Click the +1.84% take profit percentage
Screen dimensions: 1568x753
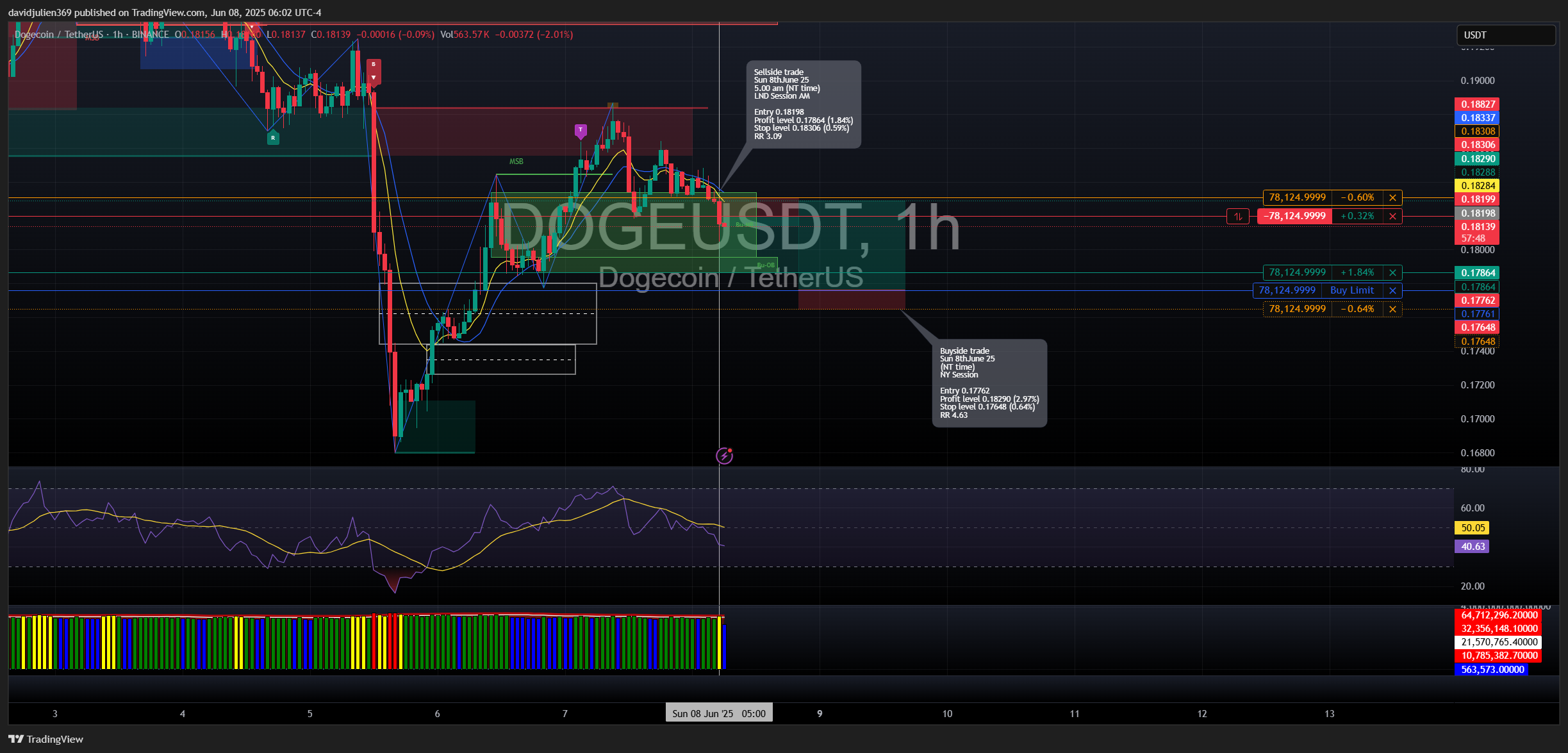click(1357, 273)
